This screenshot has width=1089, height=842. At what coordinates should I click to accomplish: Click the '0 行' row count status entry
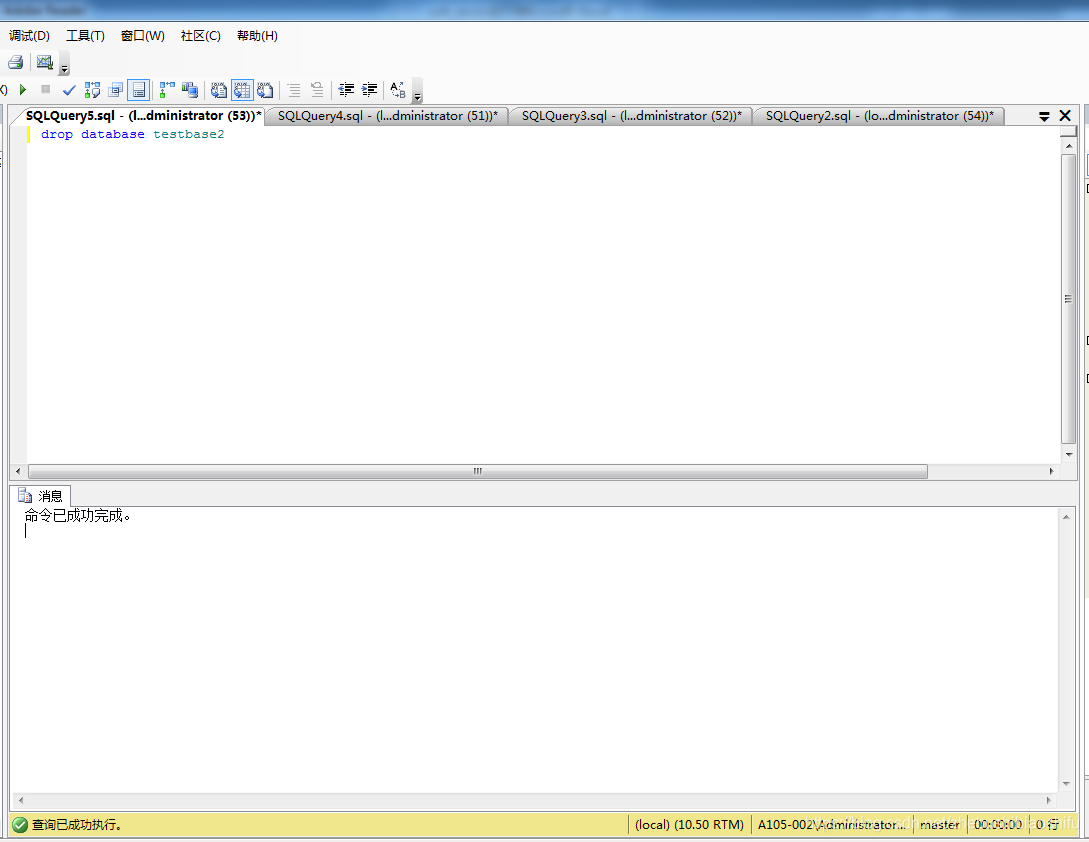[x=1047, y=825]
